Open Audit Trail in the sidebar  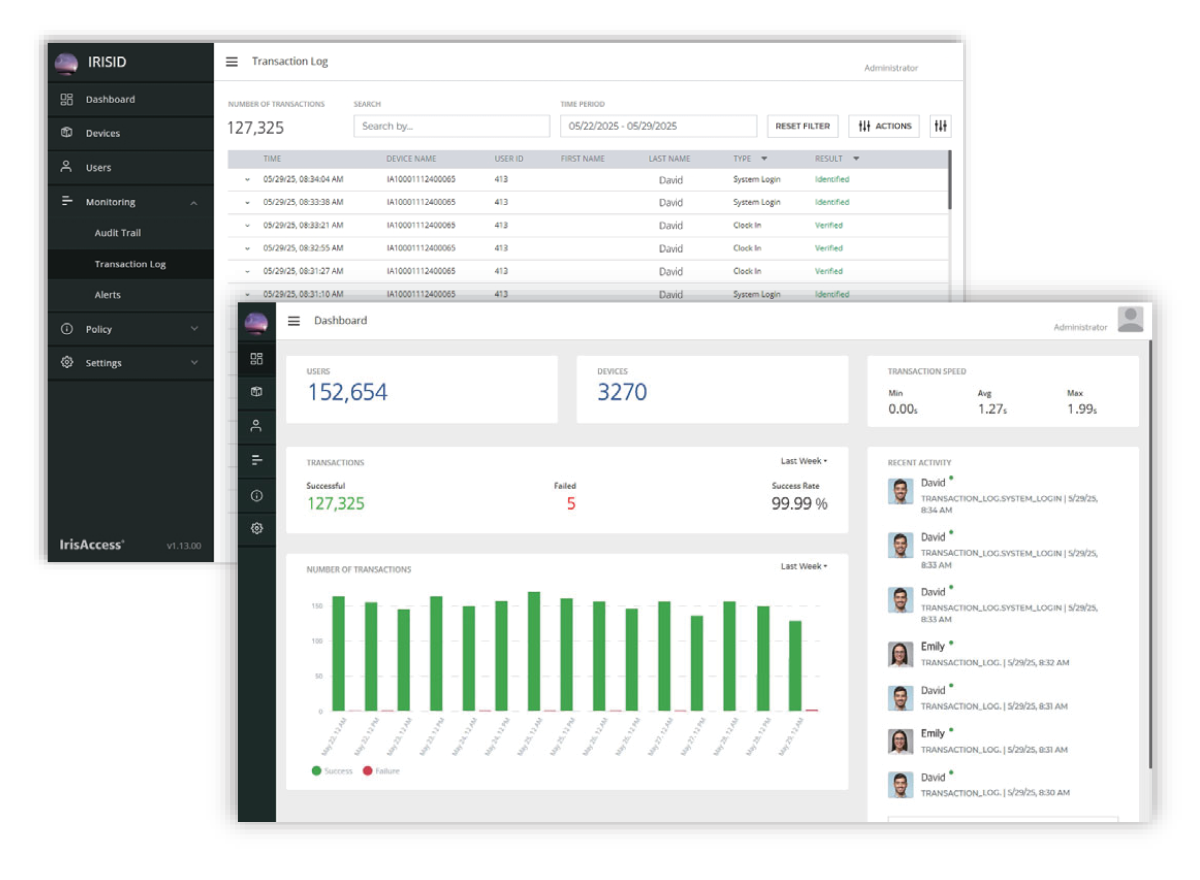(118, 233)
